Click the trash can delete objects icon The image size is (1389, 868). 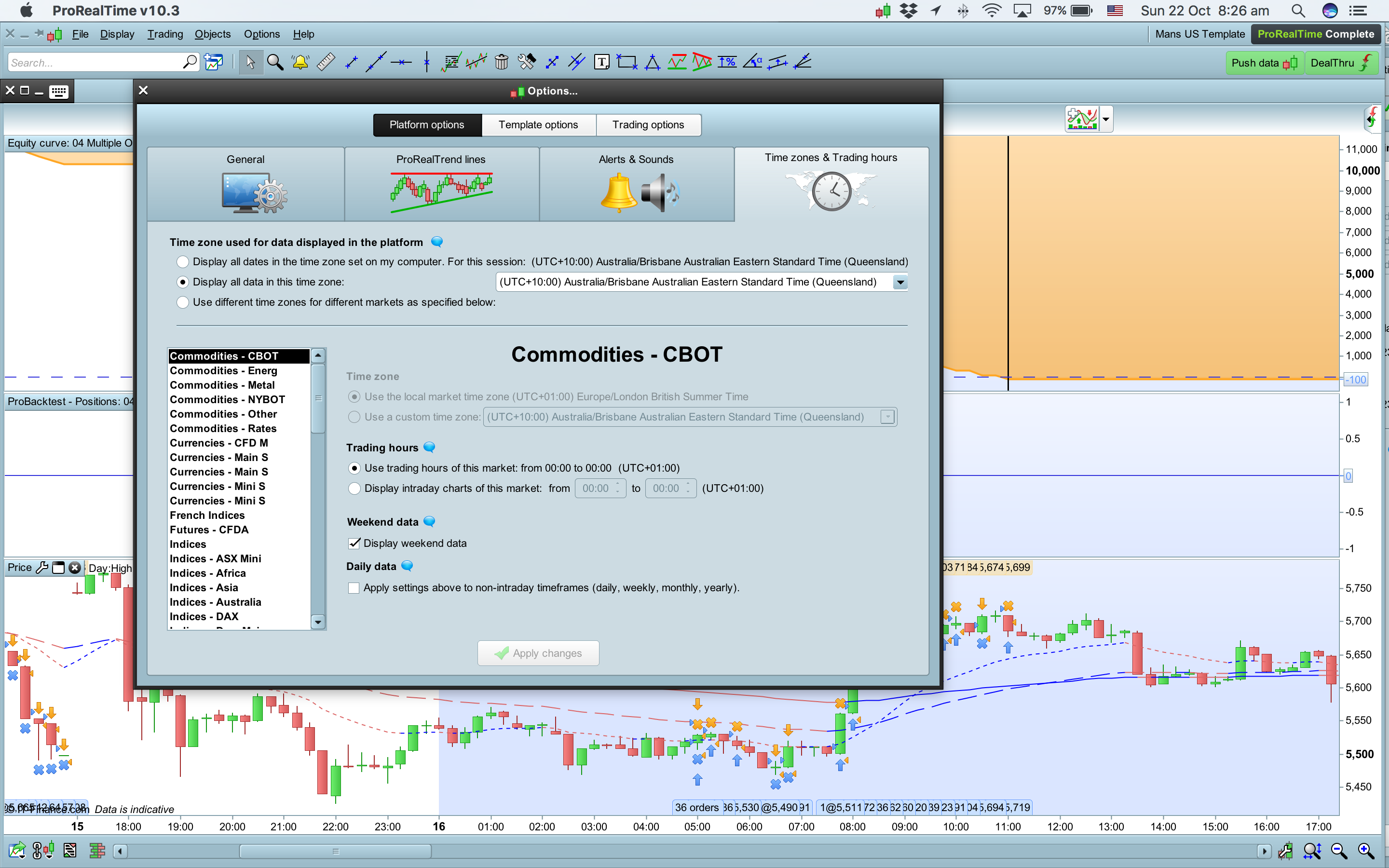(x=501, y=62)
